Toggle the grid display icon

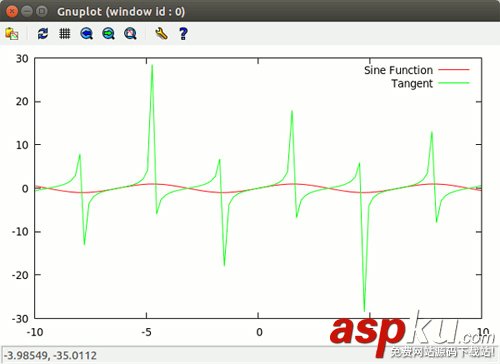65,33
